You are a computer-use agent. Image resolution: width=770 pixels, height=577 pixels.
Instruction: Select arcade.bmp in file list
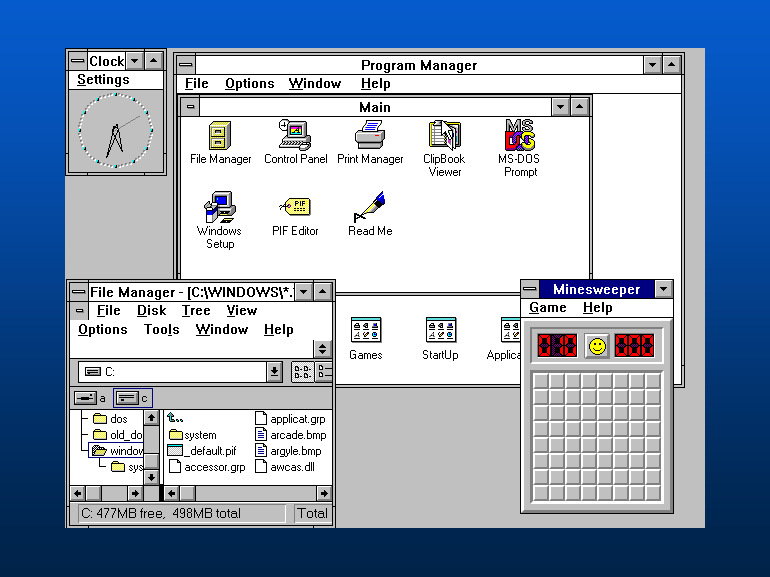coord(291,435)
